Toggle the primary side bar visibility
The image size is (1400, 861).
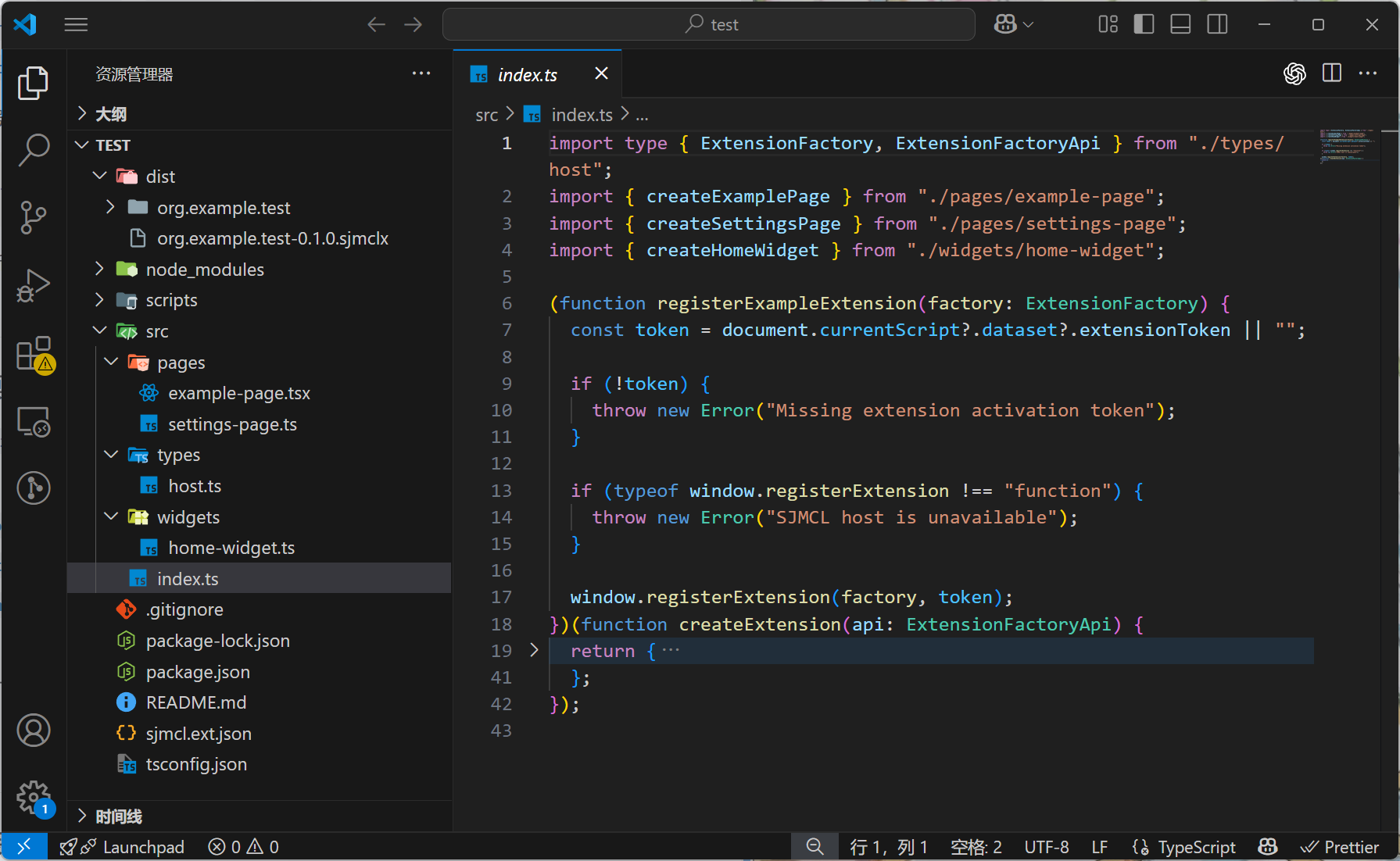coord(1144,24)
